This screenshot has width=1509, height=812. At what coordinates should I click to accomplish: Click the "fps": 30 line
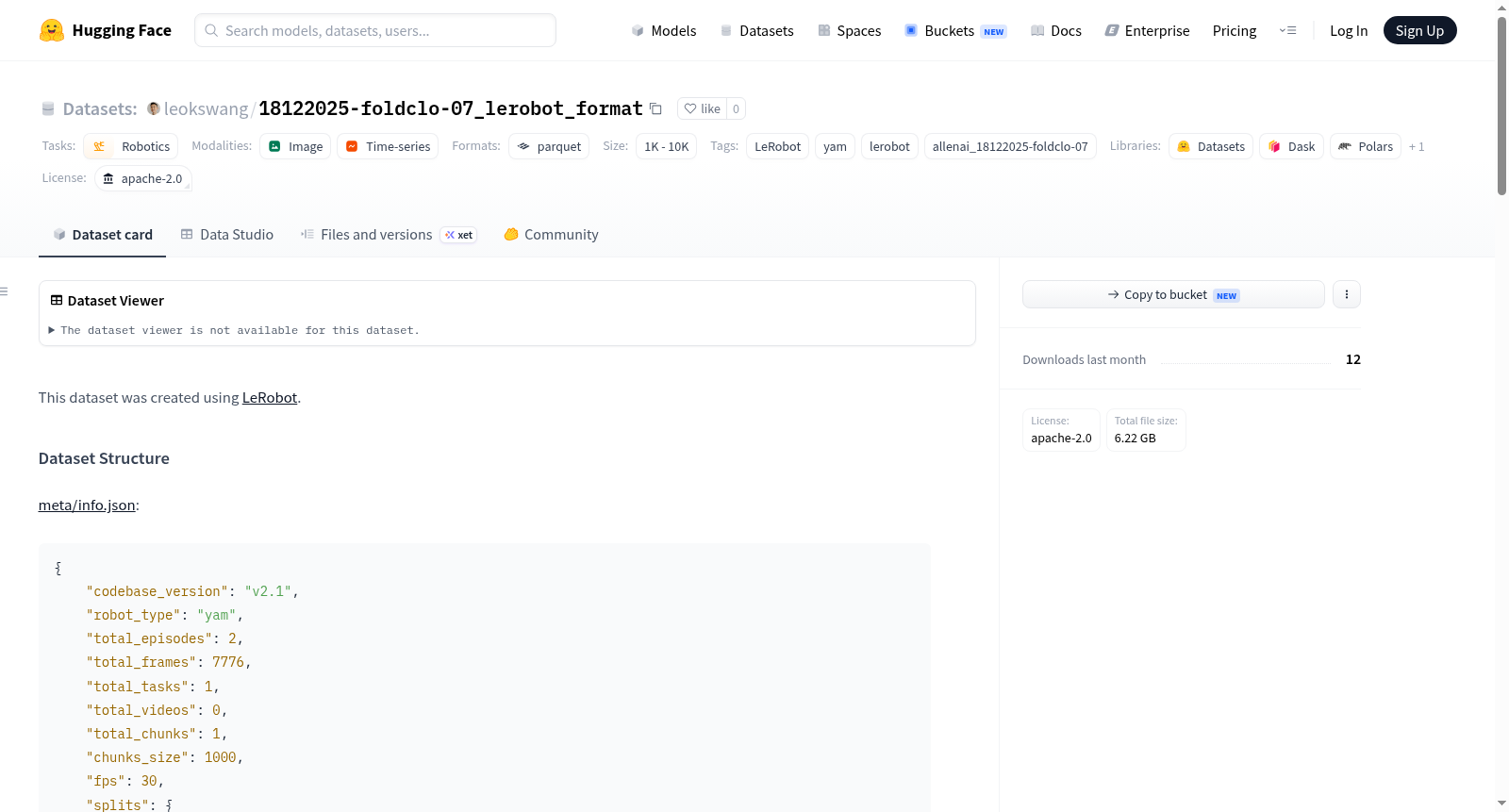tap(125, 781)
